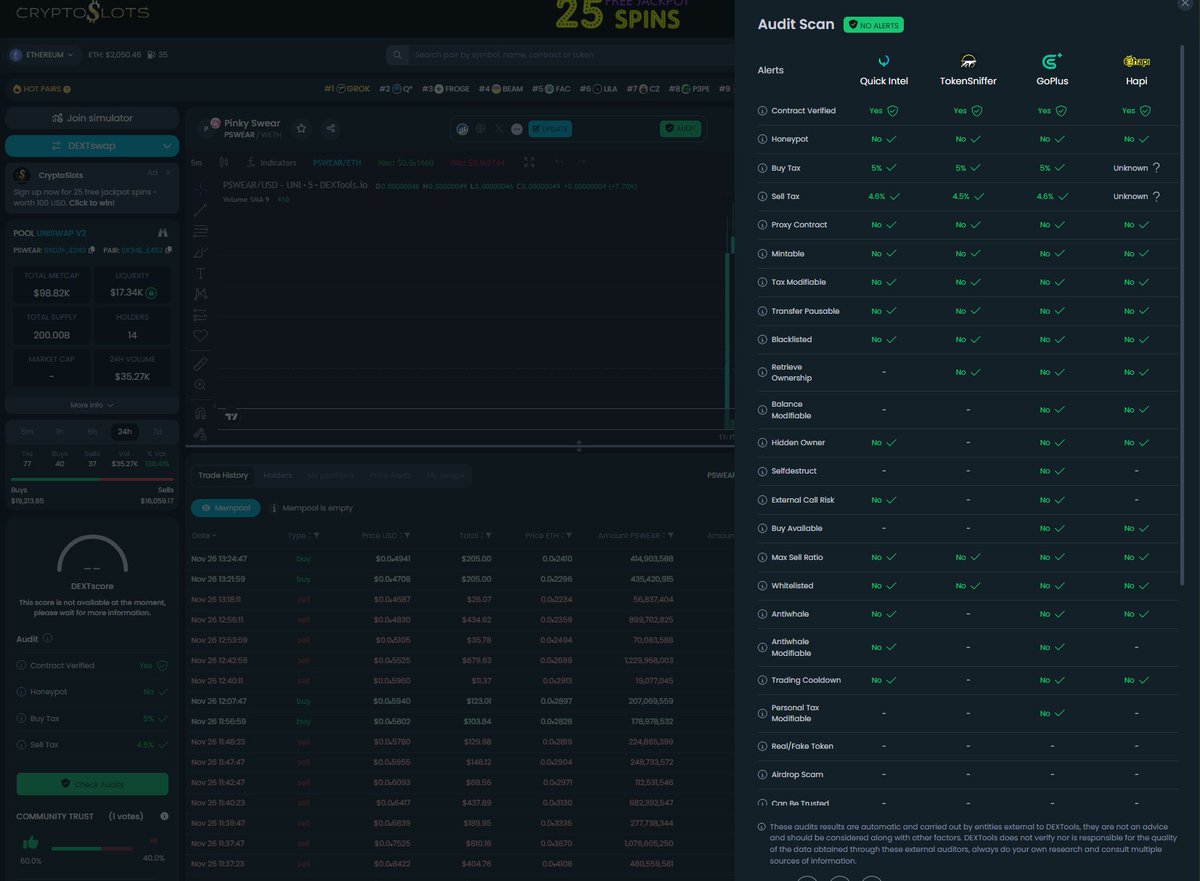Copy the PSWEAR contract address
This screenshot has height=881, width=1200.
[92, 250]
